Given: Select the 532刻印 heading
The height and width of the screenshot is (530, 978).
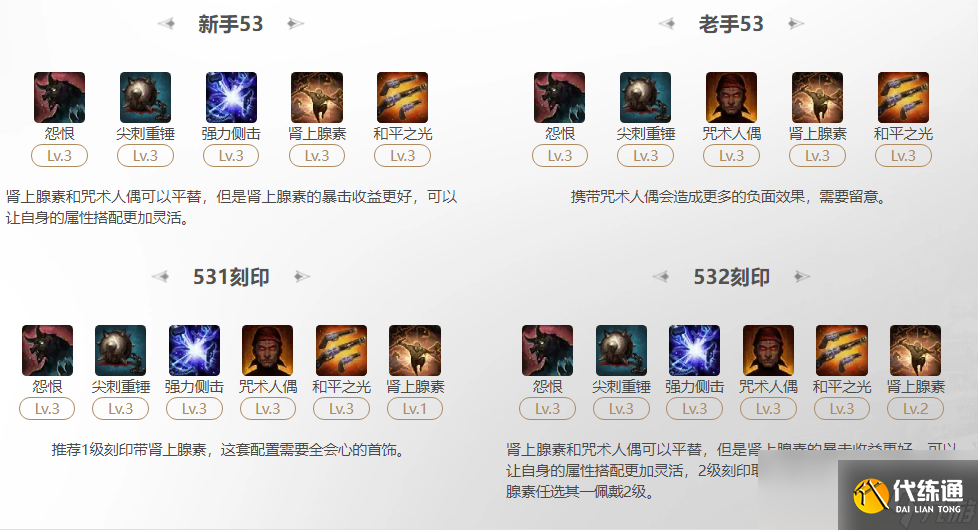Looking at the screenshot, I should 732,277.
